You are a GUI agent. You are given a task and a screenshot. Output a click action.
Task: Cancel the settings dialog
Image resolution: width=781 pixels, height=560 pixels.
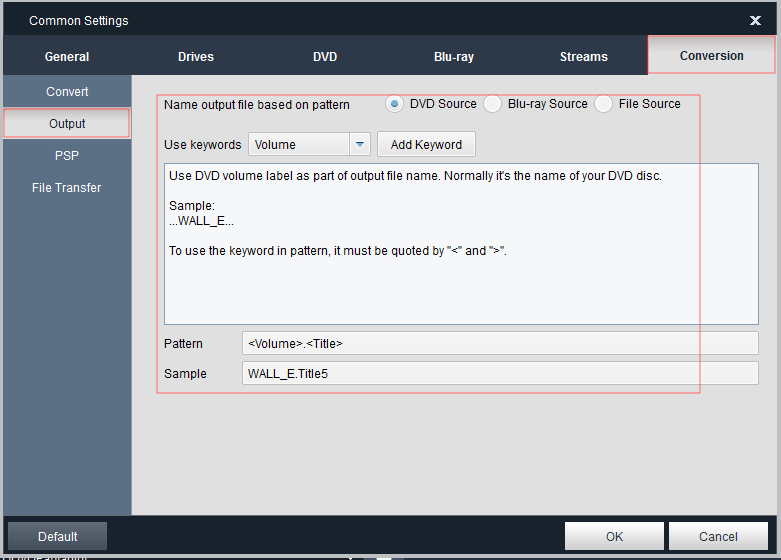click(718, 536)
